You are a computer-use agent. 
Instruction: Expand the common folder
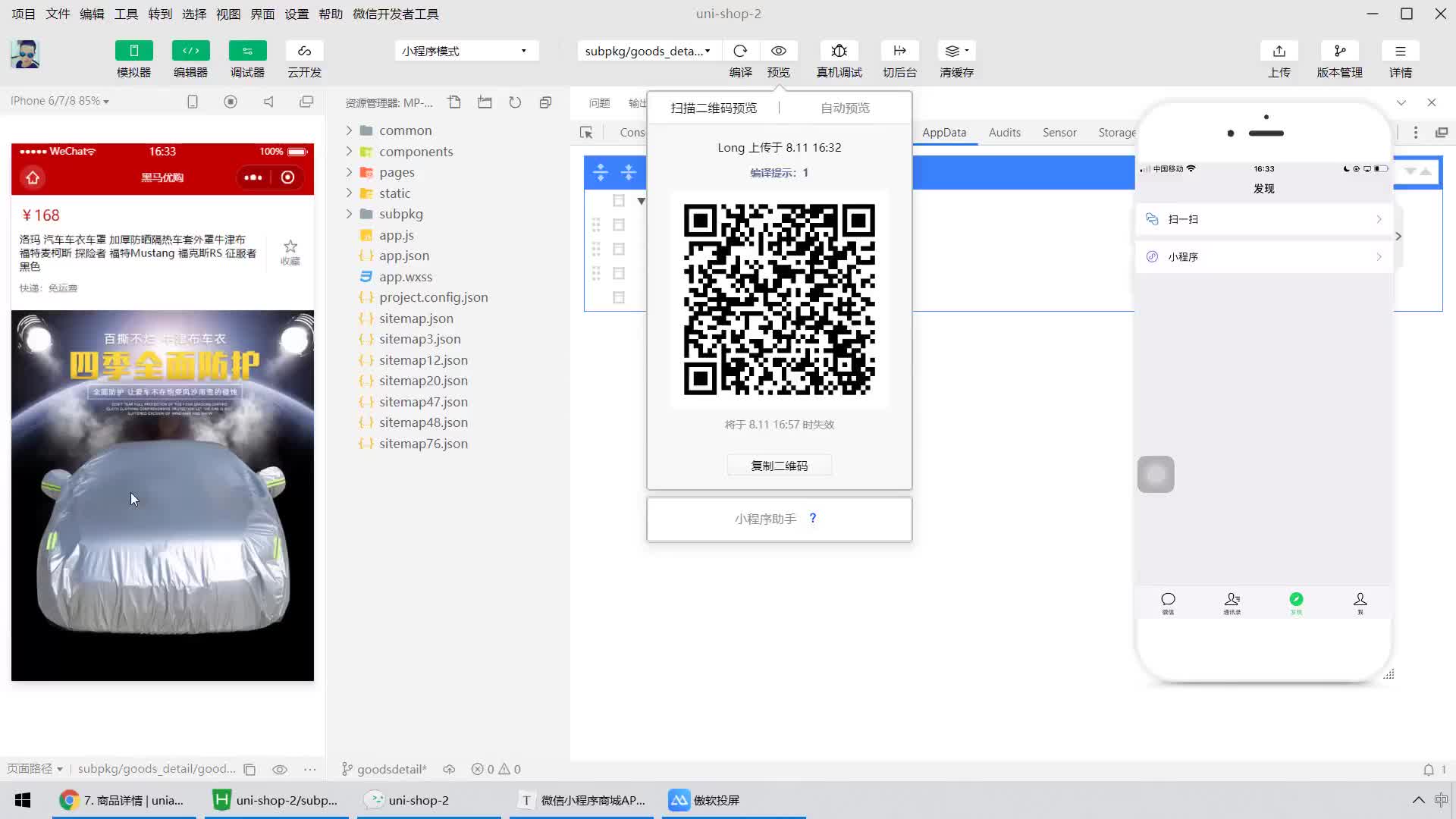tap(405, 130)
